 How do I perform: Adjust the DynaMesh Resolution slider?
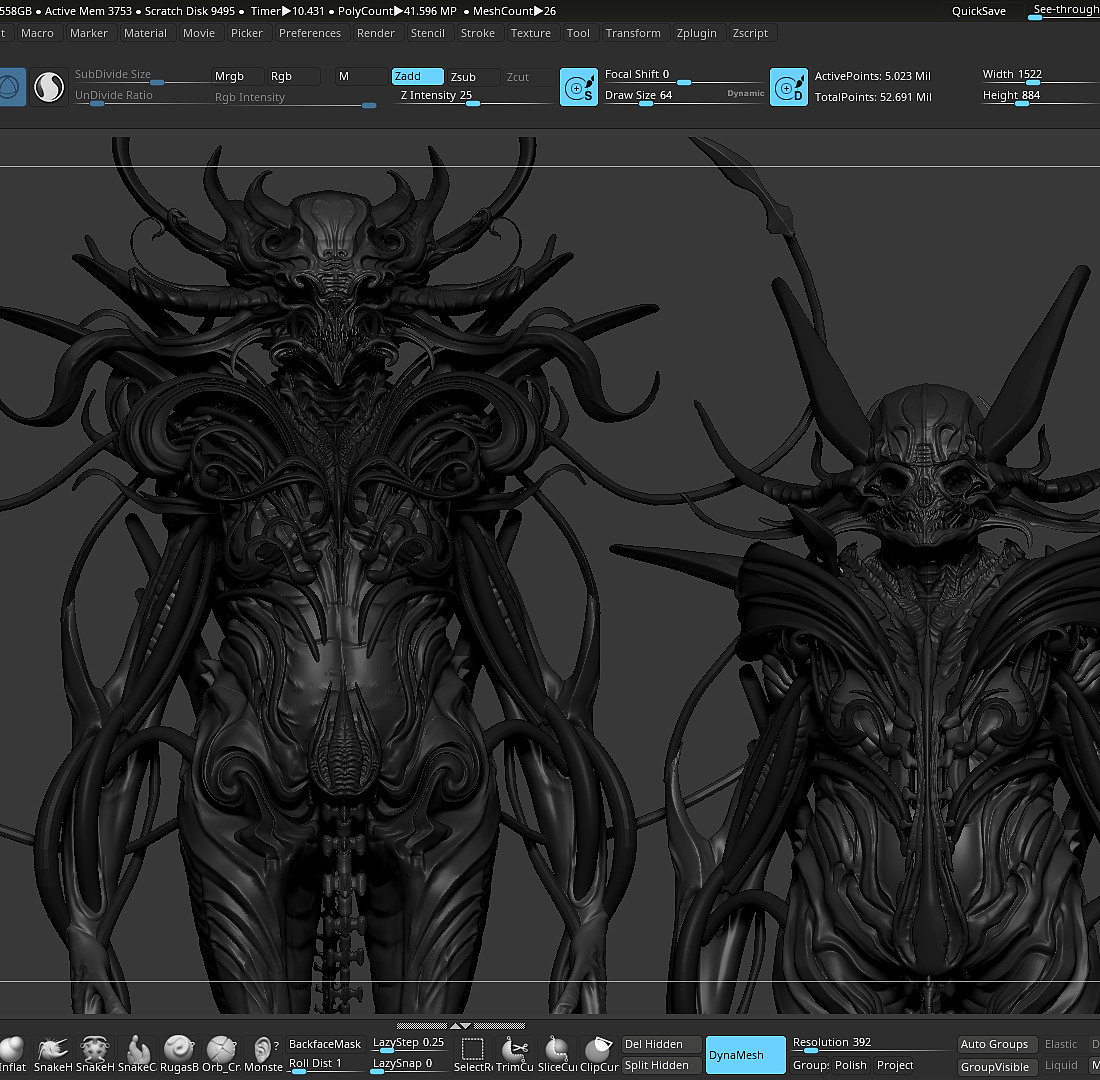870,1044
